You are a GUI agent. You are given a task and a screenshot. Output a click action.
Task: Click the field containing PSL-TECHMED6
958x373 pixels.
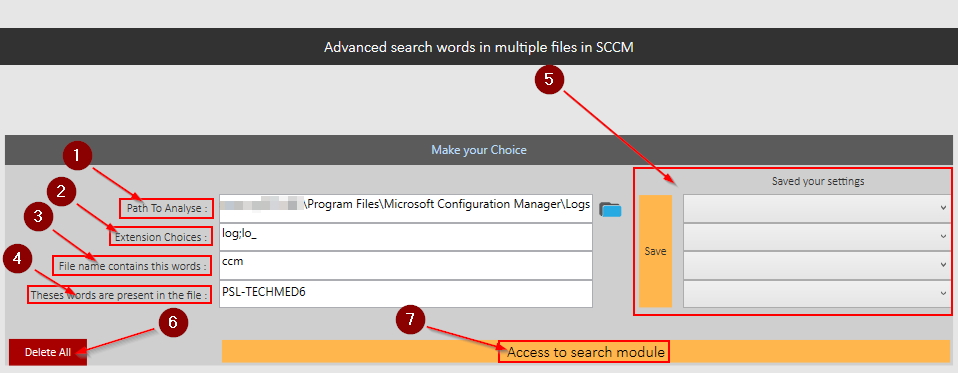tap(406, 294)
